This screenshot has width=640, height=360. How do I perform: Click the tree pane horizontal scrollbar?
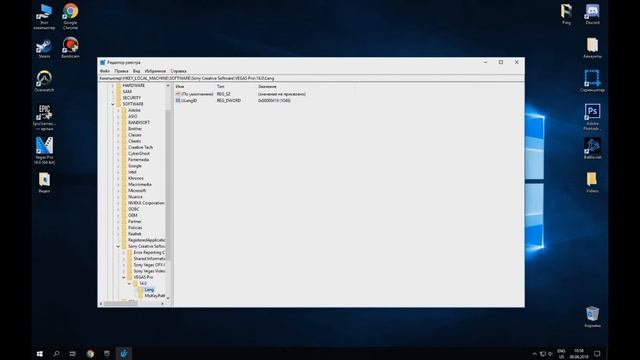click(120, 304)
